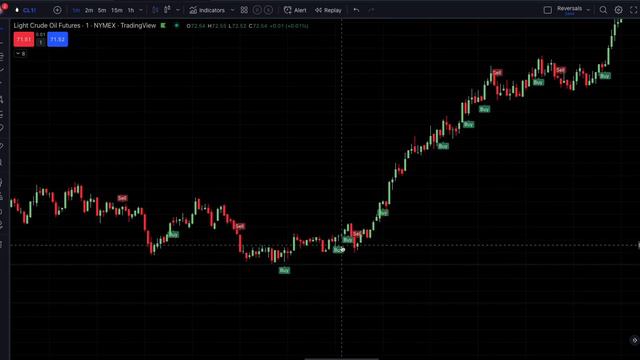Click the scroll-to-latest bar arrow icon
Screen dimensions: 640x360
pyautogui.click(x=634, y=340)
